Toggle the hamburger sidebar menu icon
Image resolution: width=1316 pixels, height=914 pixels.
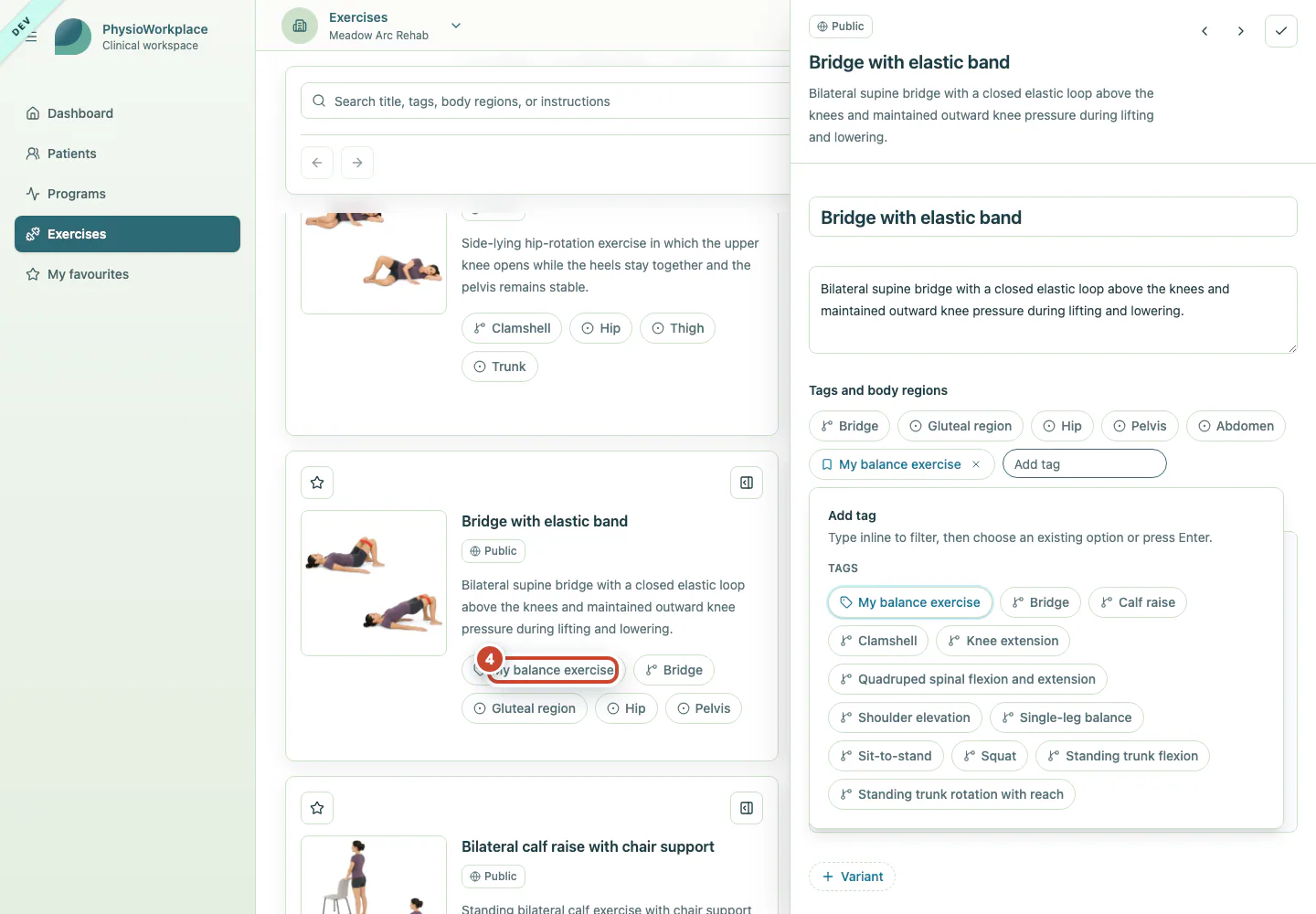click(x=31, y=37)
